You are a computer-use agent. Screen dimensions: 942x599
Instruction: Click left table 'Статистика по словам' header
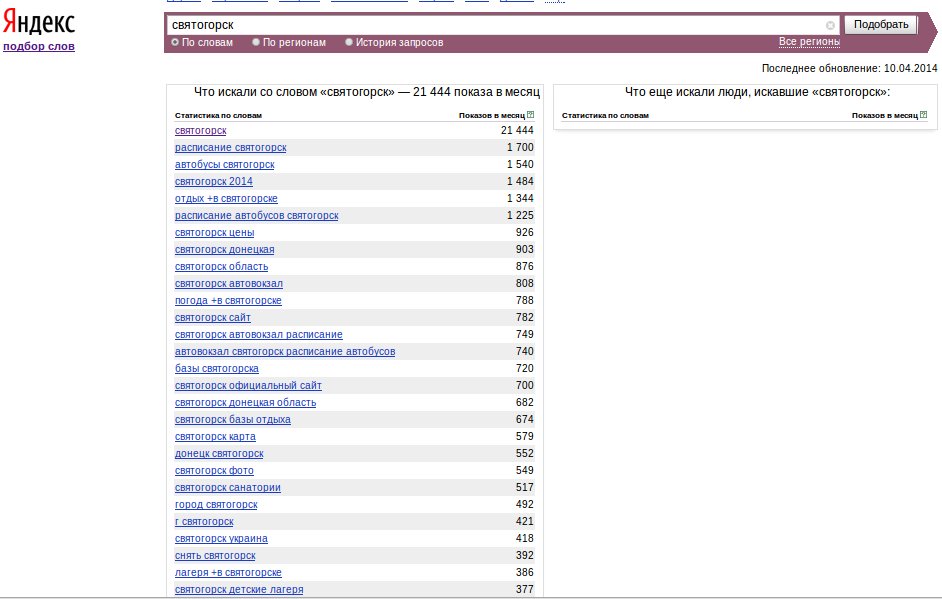(x=218, y=115)
